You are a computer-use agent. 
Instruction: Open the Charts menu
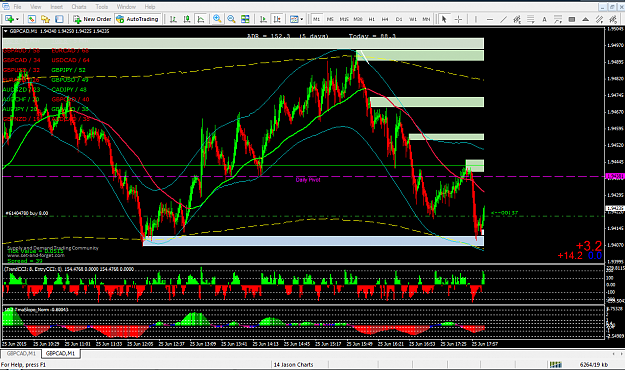coord(79,7)
